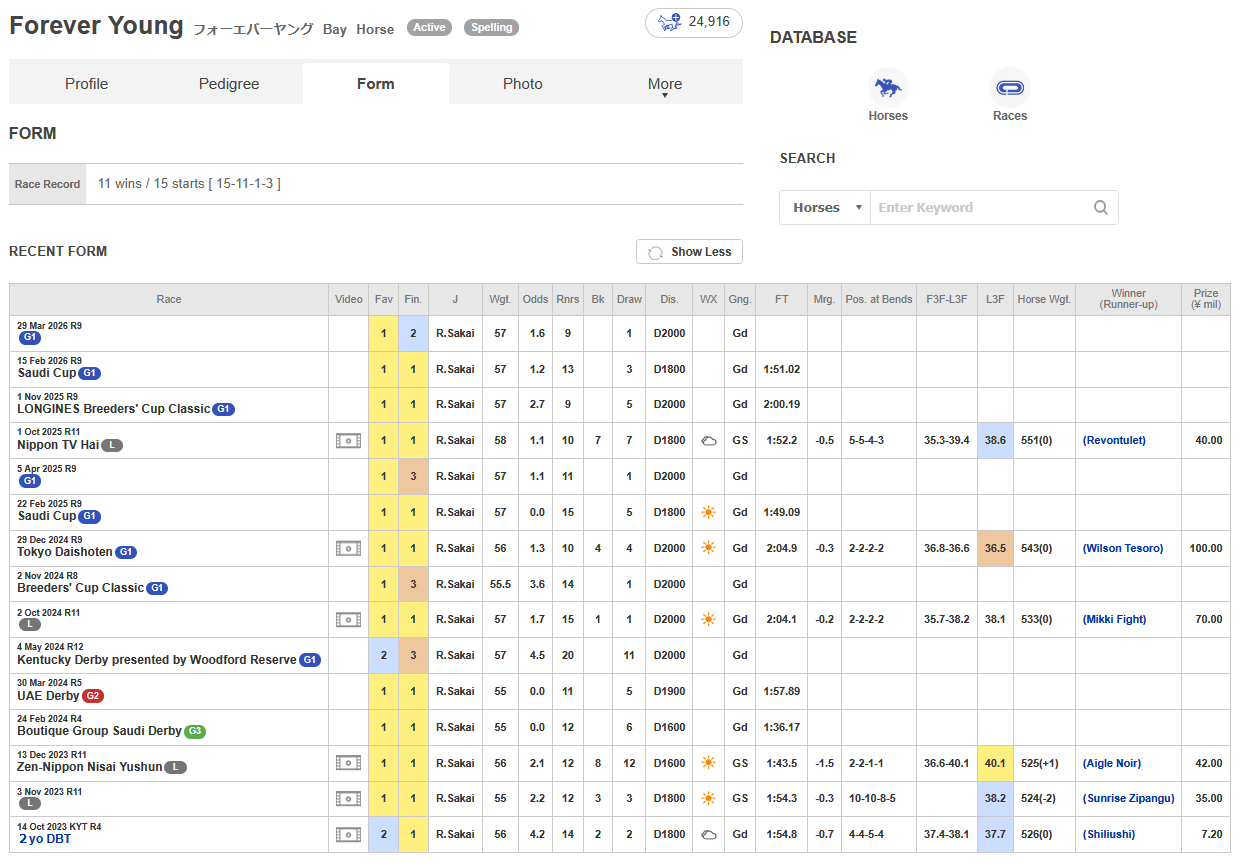Viewport: 1242px width, 863px height.
Task: Open the Revontulet runner-up link
Action: [x=1115, y=441]
